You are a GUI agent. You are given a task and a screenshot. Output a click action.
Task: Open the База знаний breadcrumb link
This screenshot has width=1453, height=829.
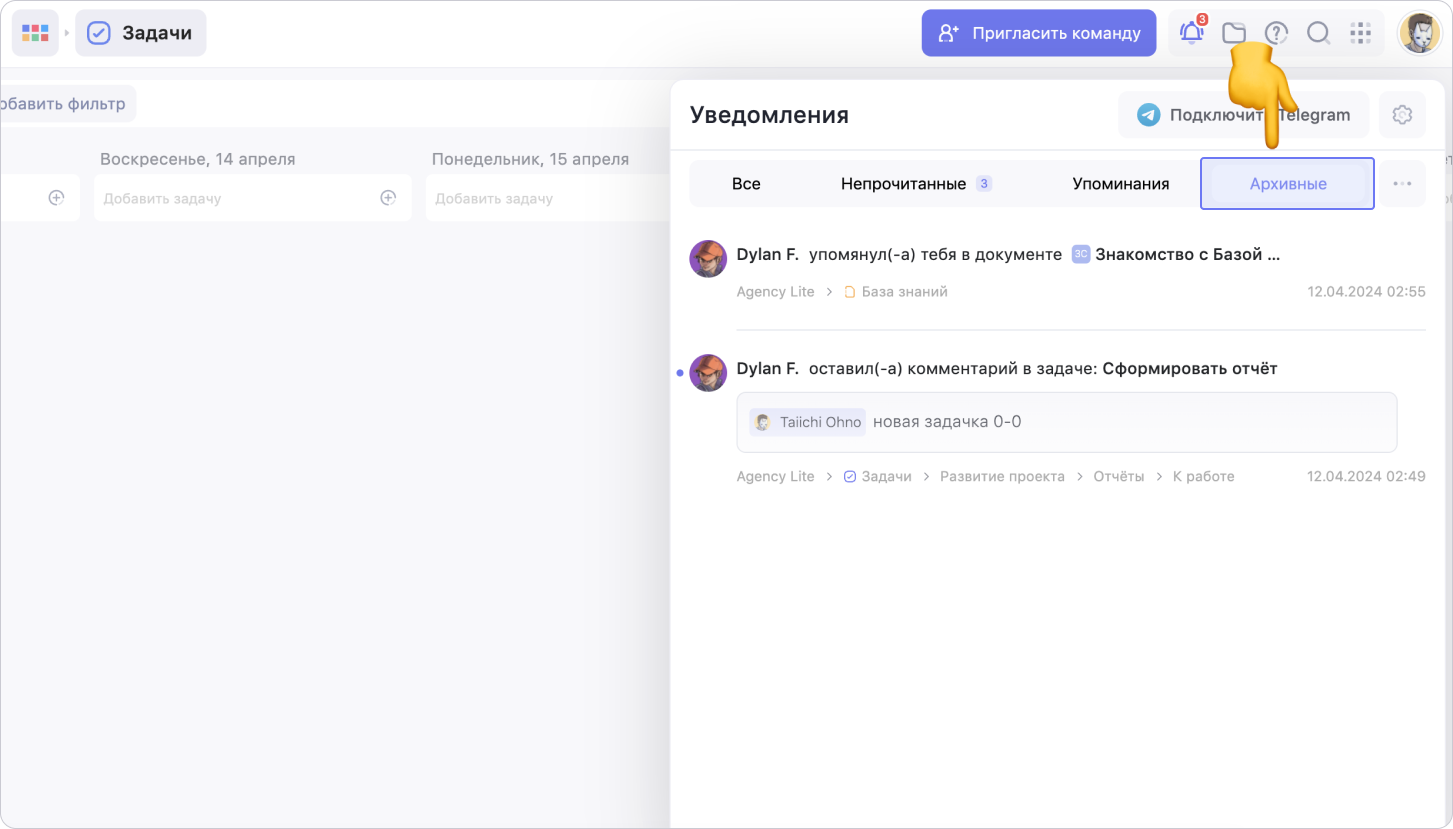click(903, 292)
